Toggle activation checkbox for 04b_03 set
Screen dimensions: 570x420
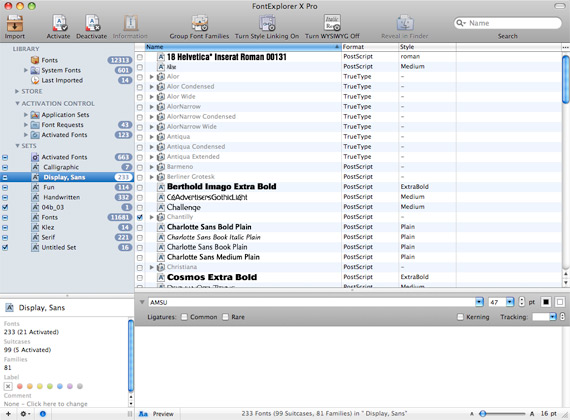[x=5, y=207]
